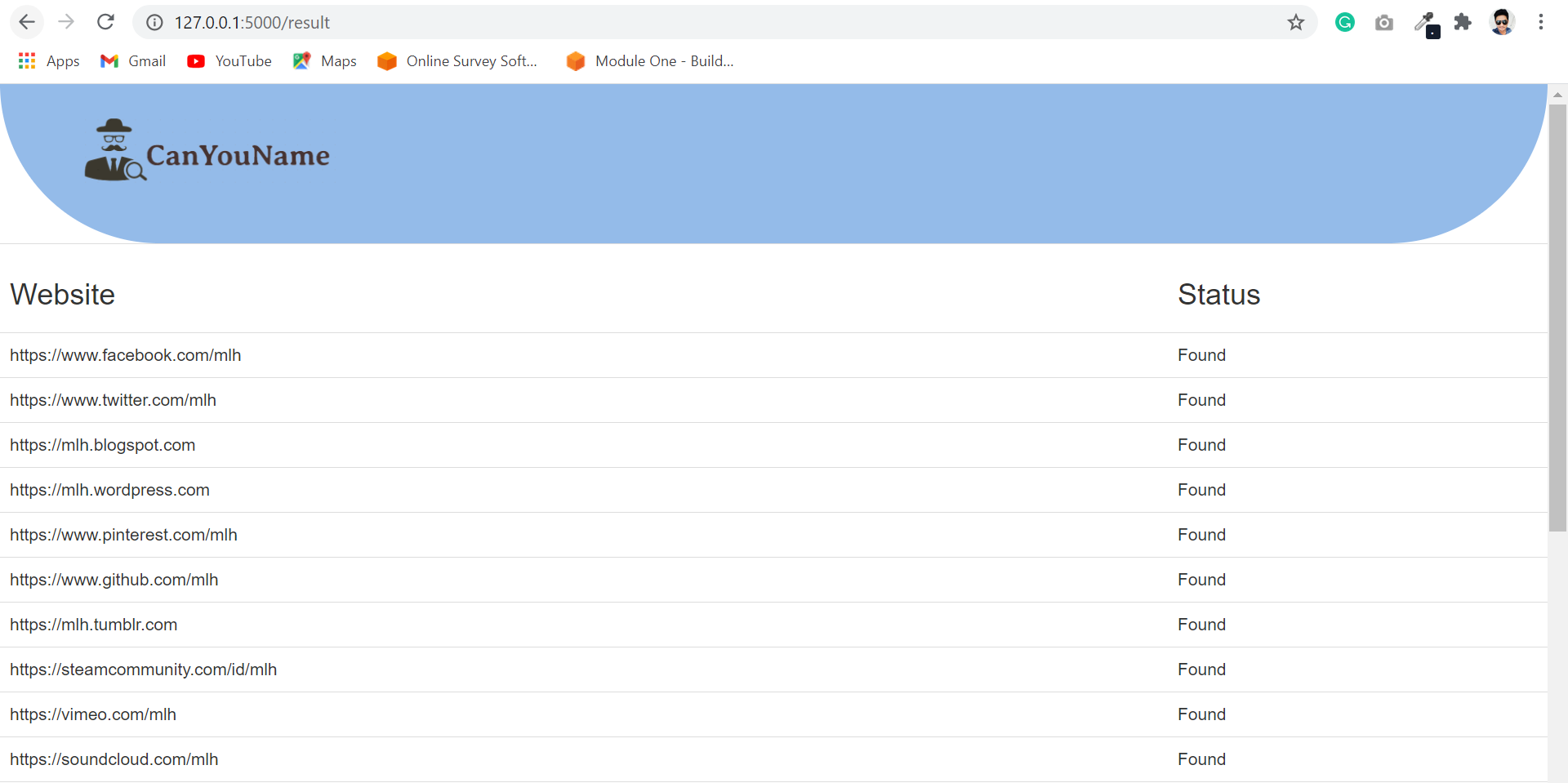Open the Module One - Build... bookmark
Screen dimensions: 1568x783
[650, 61]
